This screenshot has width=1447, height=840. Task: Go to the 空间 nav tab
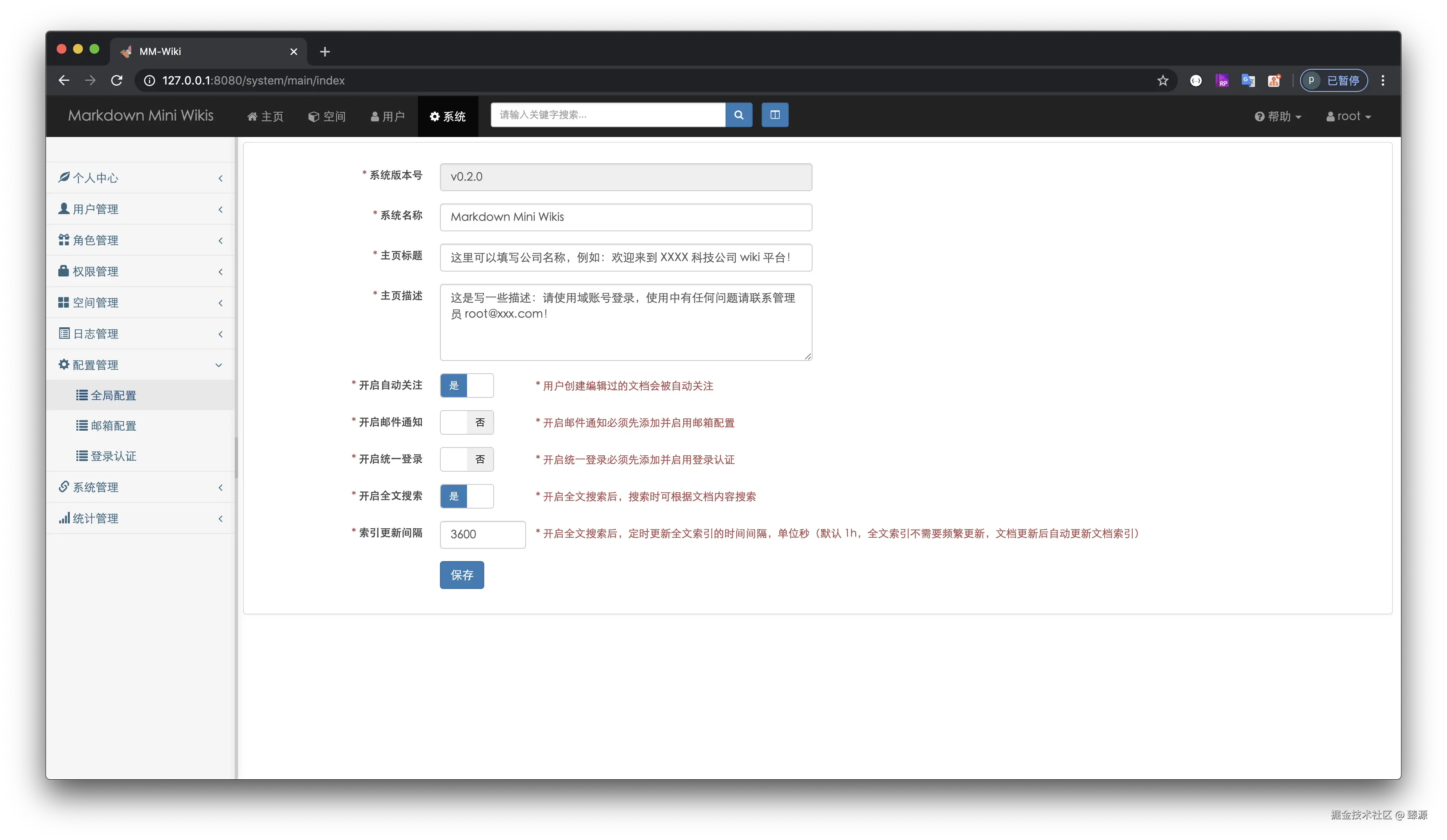click(327, 116)
